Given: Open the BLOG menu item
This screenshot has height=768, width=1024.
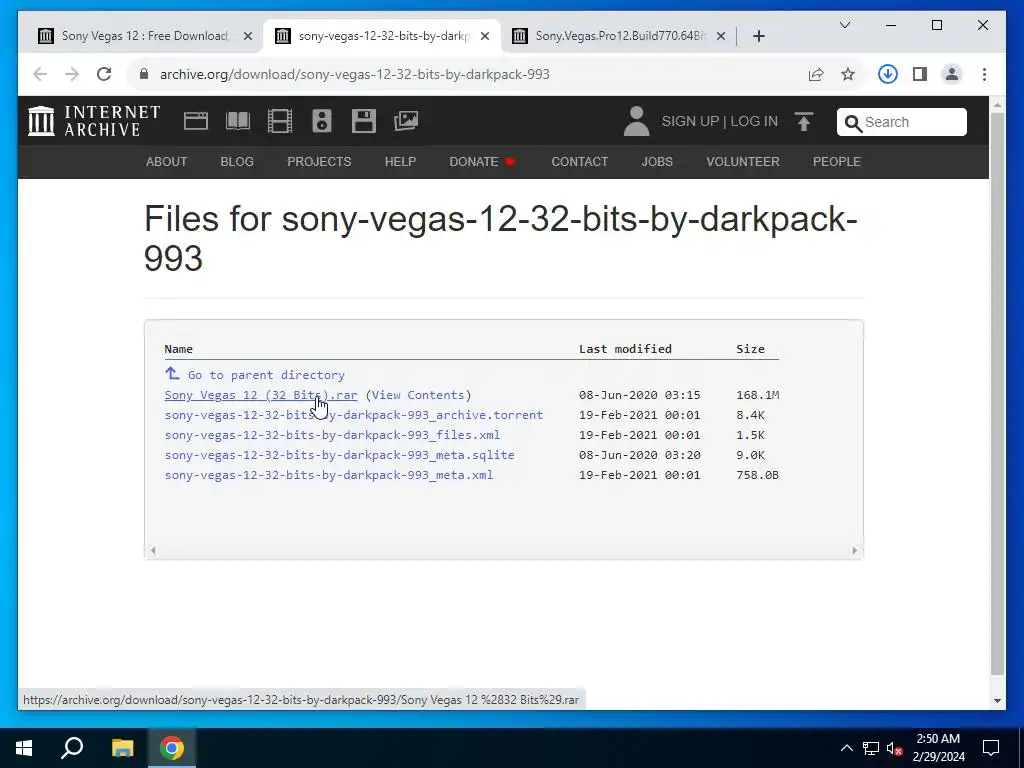Looking at the screenshot, I should click(x=237, y=161).
